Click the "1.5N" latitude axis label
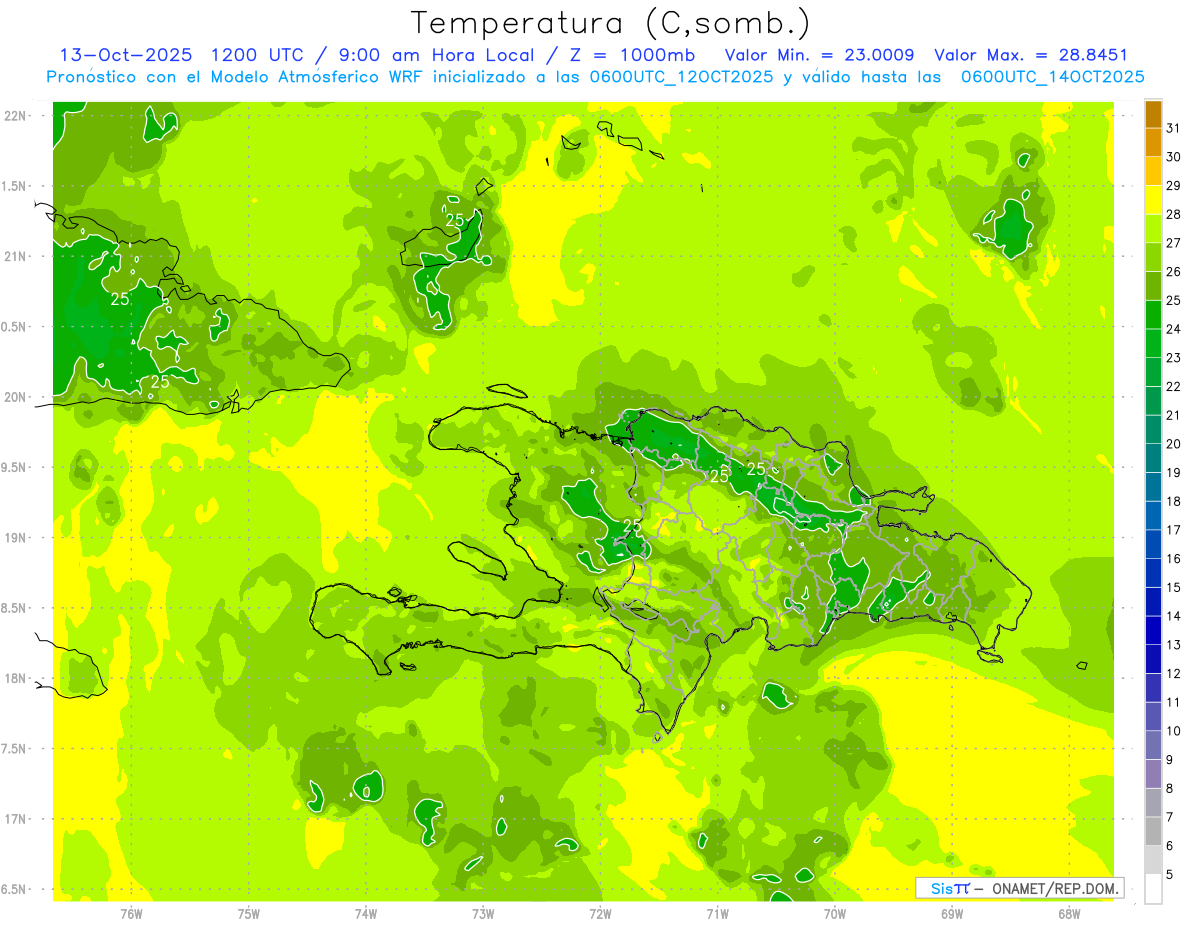This screenshot has height=927, width=1200. [15, 186]
